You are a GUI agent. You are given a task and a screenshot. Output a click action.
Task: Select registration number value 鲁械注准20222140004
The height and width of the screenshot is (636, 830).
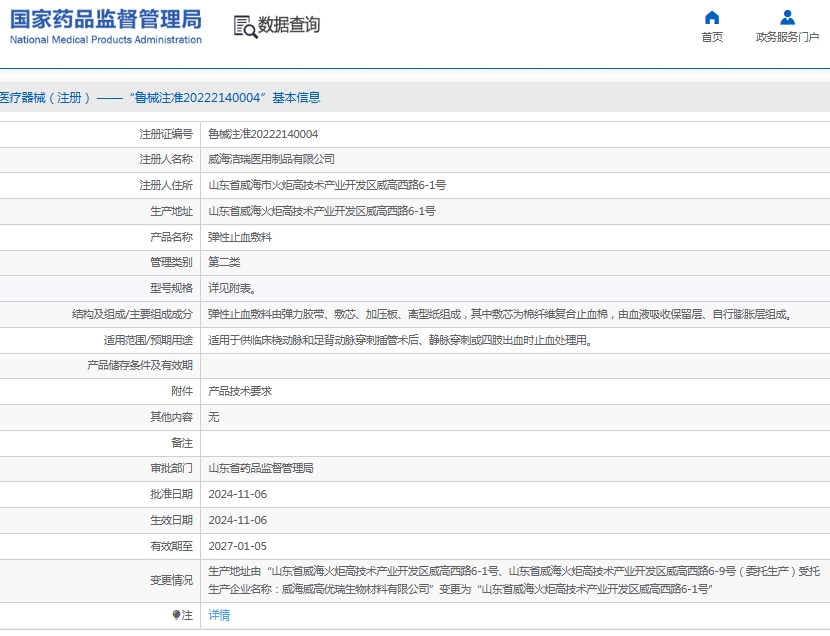pyautogui.click(x=263, y=134)
